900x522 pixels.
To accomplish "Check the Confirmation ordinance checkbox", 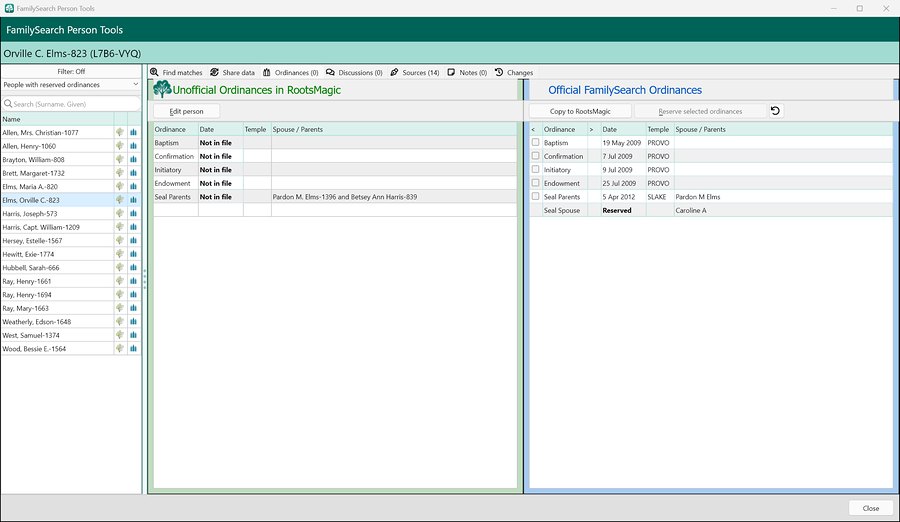I will point(536,156).
